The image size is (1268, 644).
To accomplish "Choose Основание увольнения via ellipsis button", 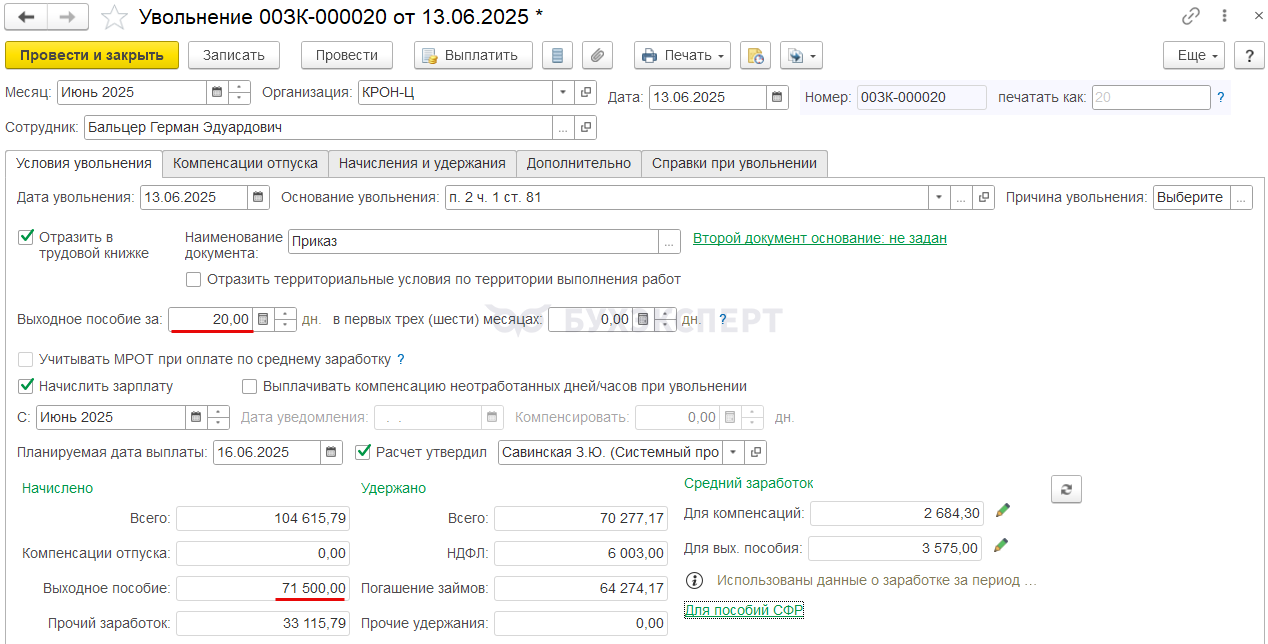I will point(961,197).
